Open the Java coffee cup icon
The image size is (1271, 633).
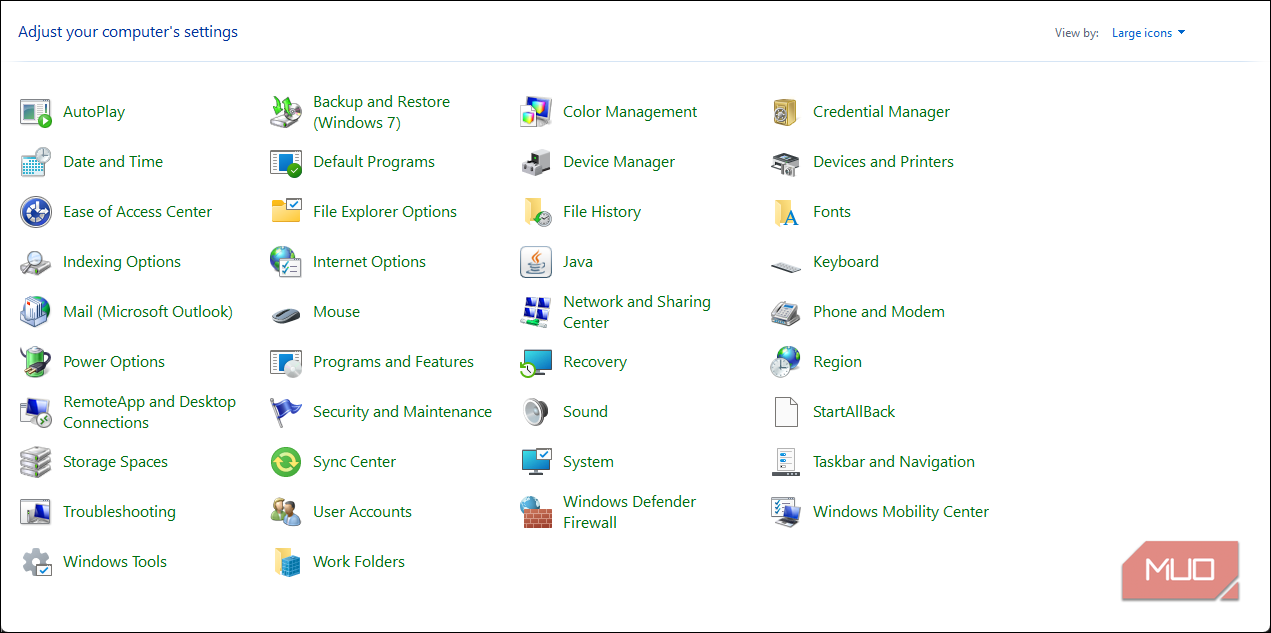[x=536, y=262]
